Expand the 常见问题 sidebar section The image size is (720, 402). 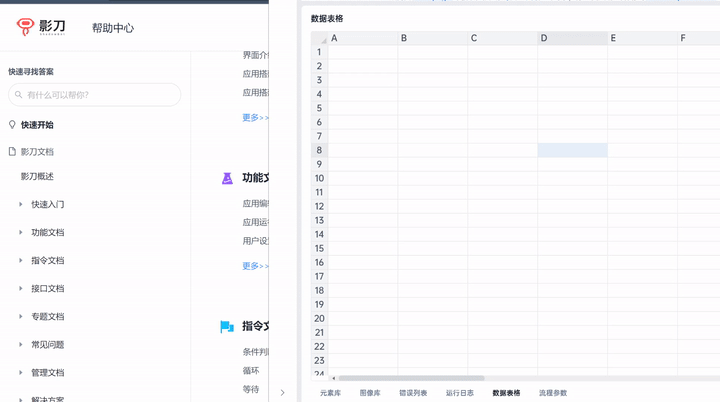click(21, 344)
